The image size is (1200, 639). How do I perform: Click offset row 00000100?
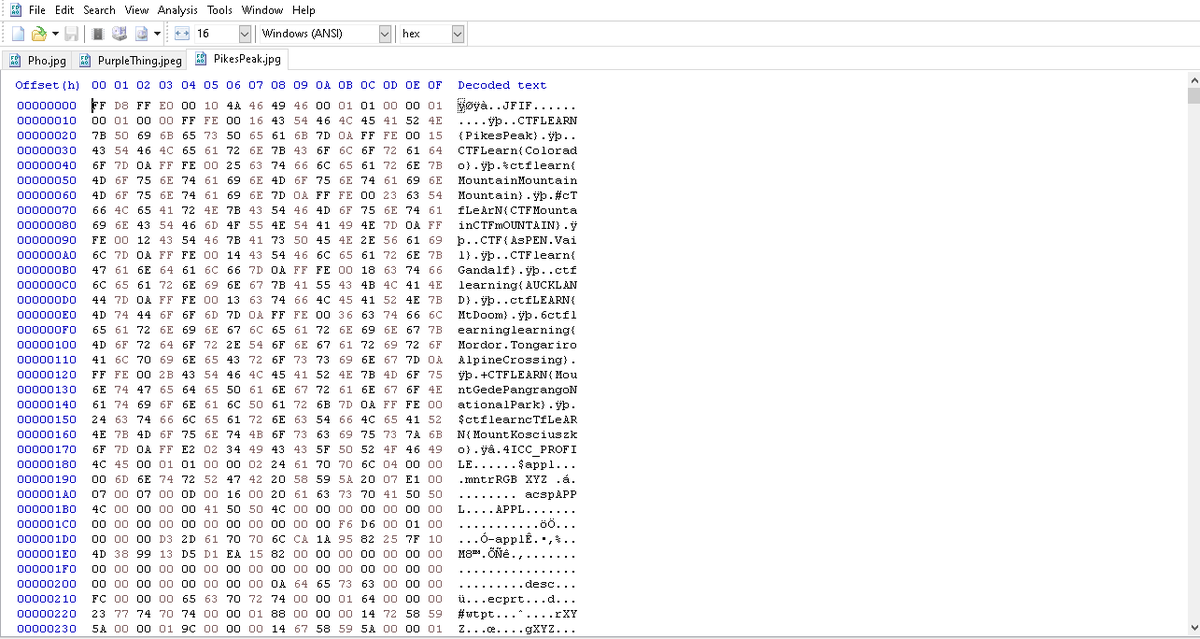pyautogui.click(x=46, y=345)
